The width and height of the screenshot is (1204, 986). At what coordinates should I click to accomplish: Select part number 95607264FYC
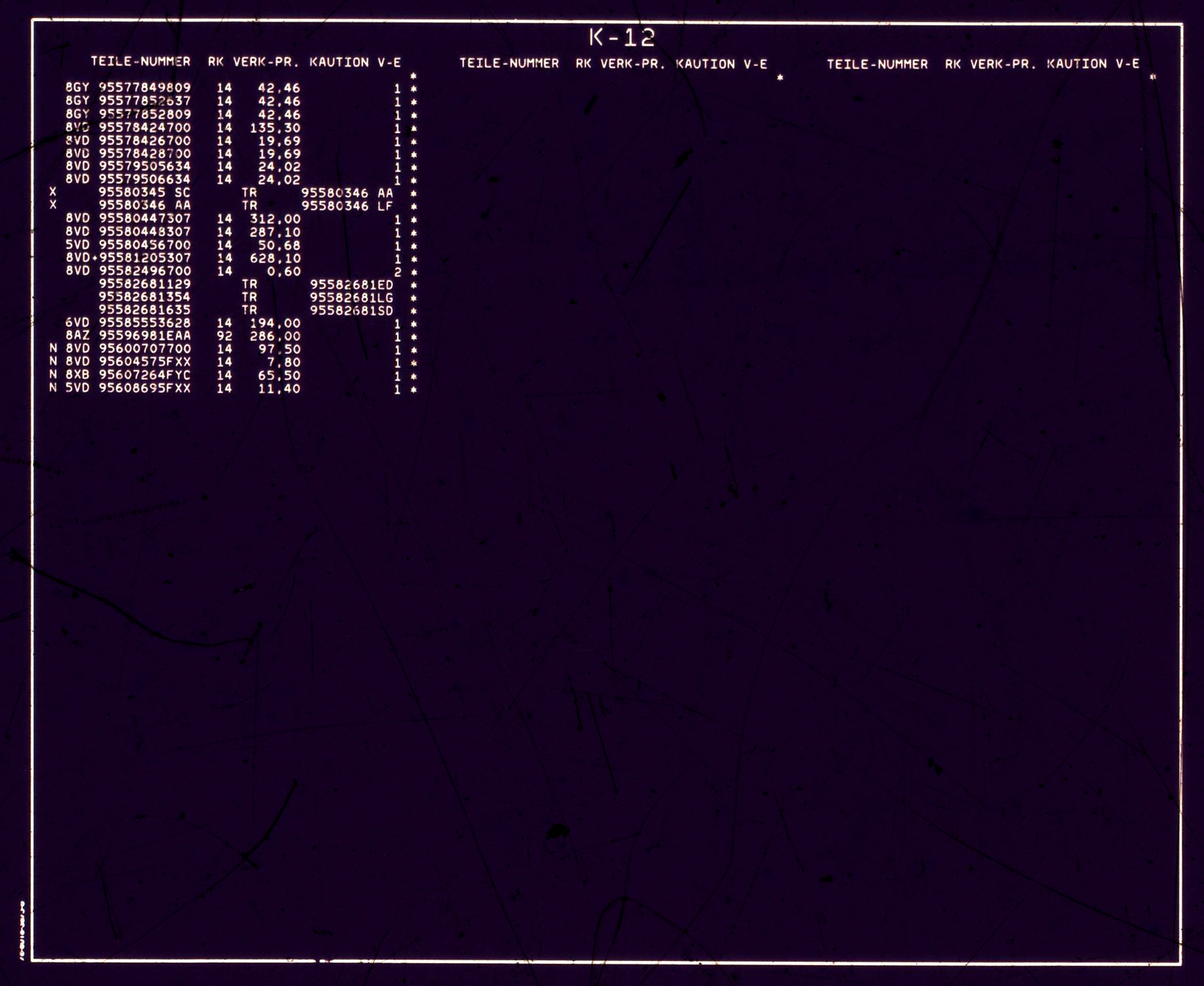[145, 375]
